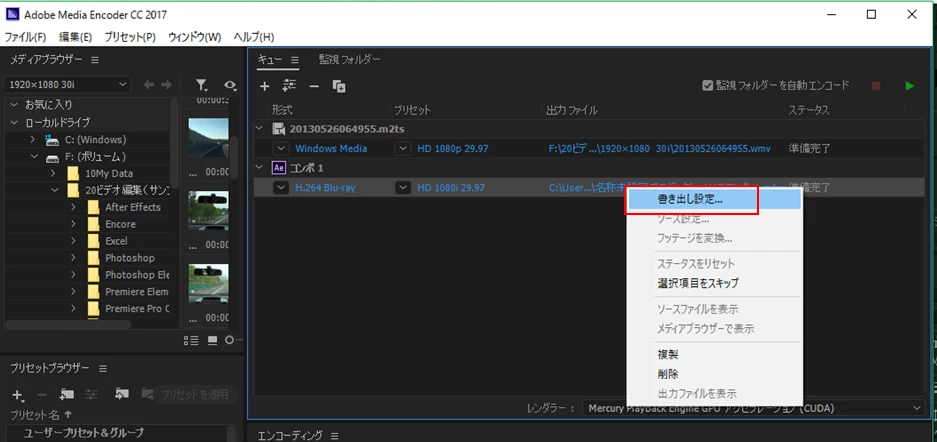Image resolution: width=937 pixels, height=442 pixels.
Task: Go back with the media browser left arrow
Action: tap(148, 85)
